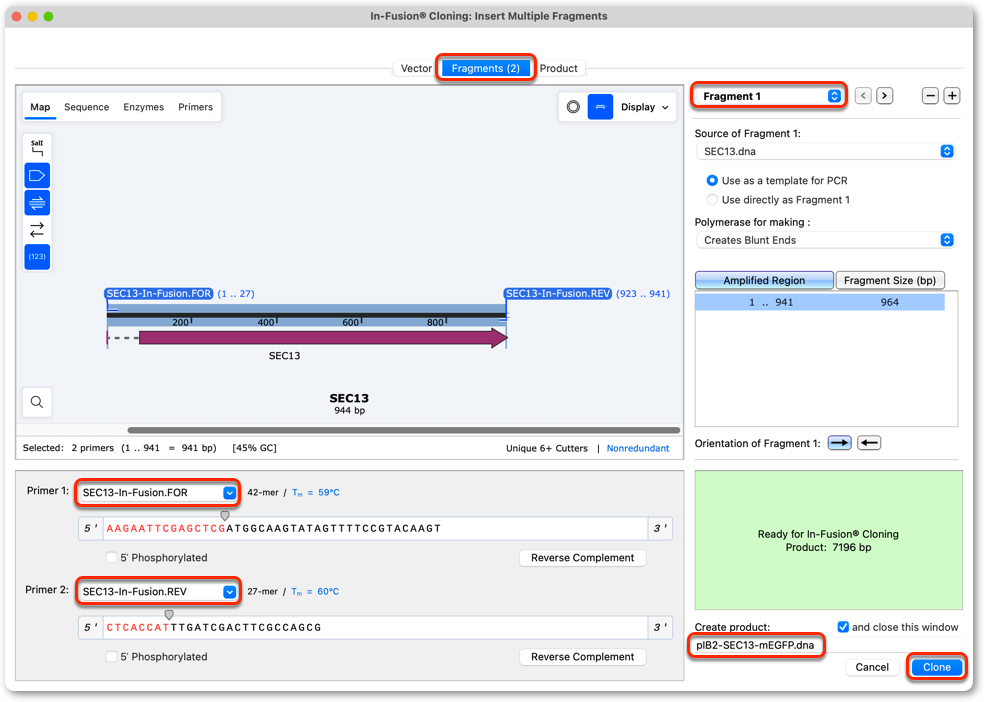Open Source of Fragment SEC13.dna dropdown
984x702 pixels.
click(825, 151)
